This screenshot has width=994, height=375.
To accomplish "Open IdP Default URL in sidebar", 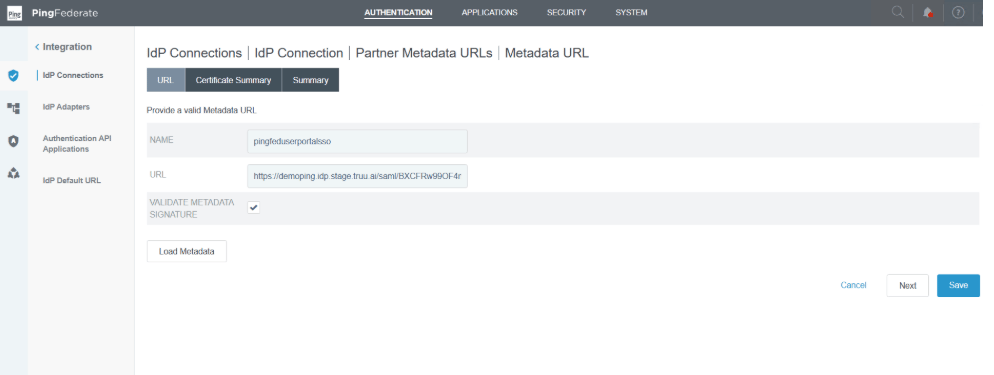I will point(72,181).
